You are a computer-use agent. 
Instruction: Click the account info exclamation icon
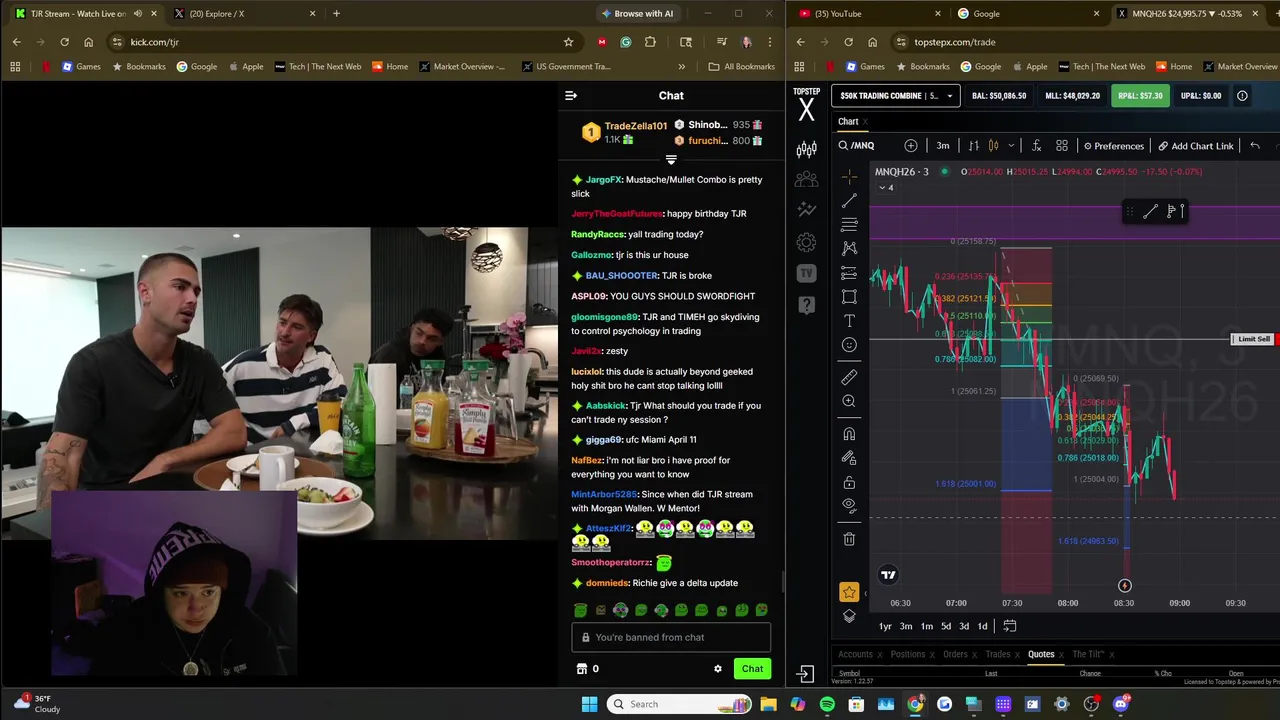1242,96
